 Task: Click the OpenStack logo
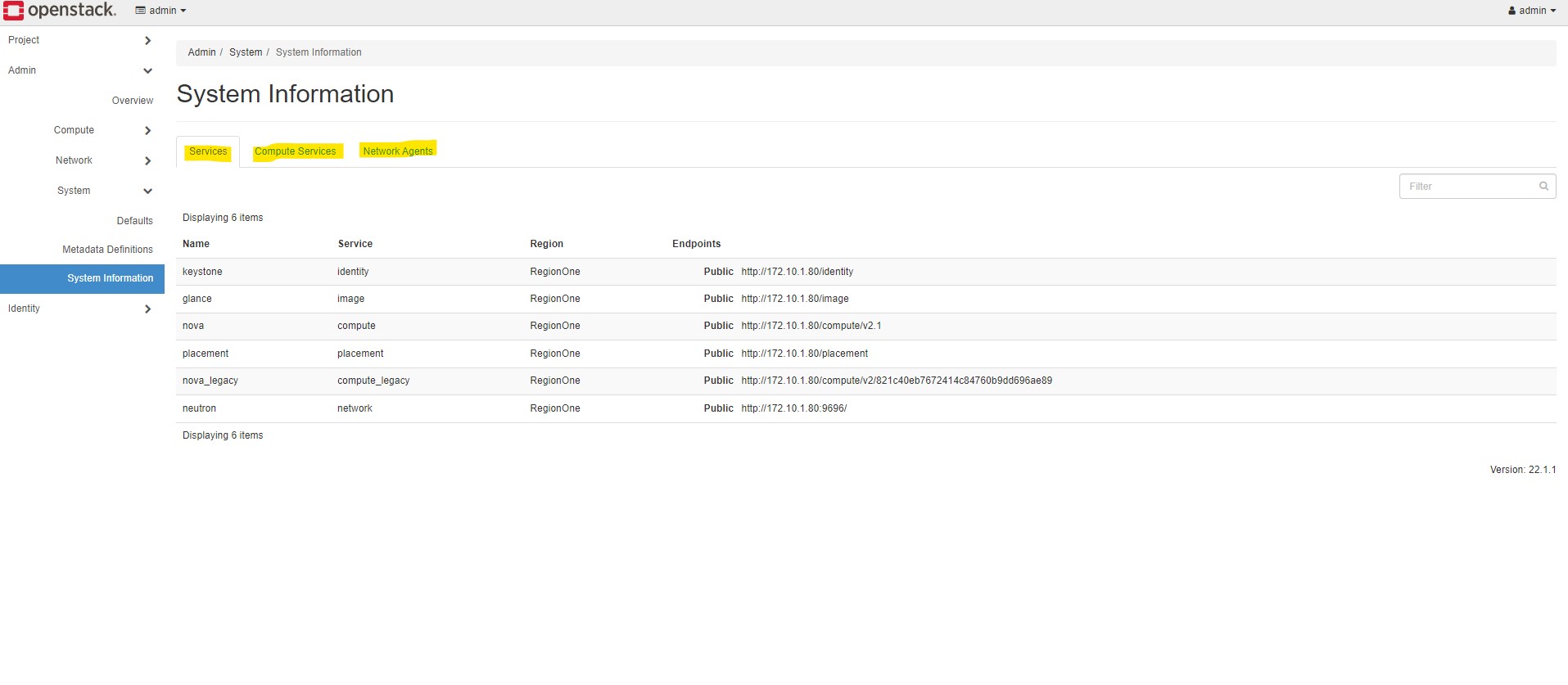[60, 11]
